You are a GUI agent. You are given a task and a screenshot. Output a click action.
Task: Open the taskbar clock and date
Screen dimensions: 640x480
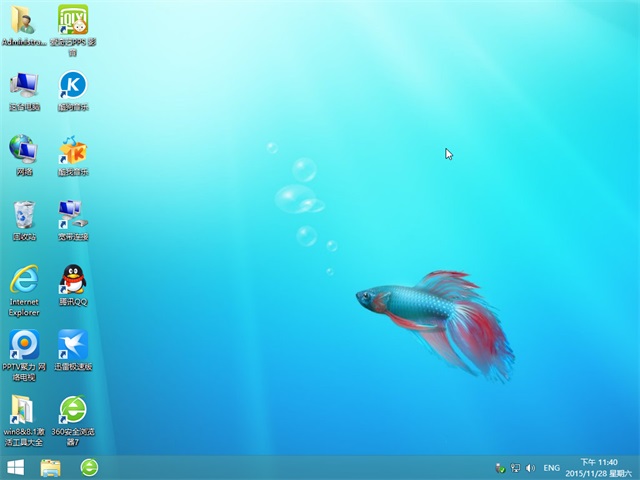[x=600, y=467]
